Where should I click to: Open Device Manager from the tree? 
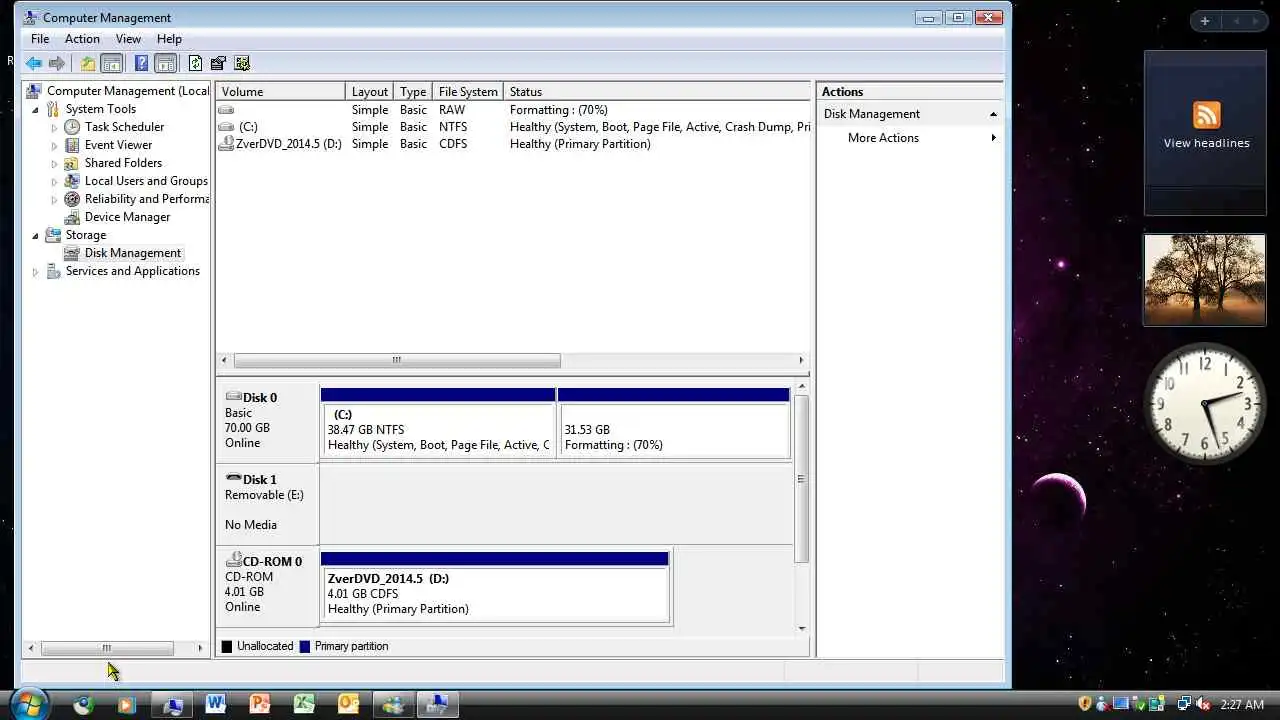point(127,217)
